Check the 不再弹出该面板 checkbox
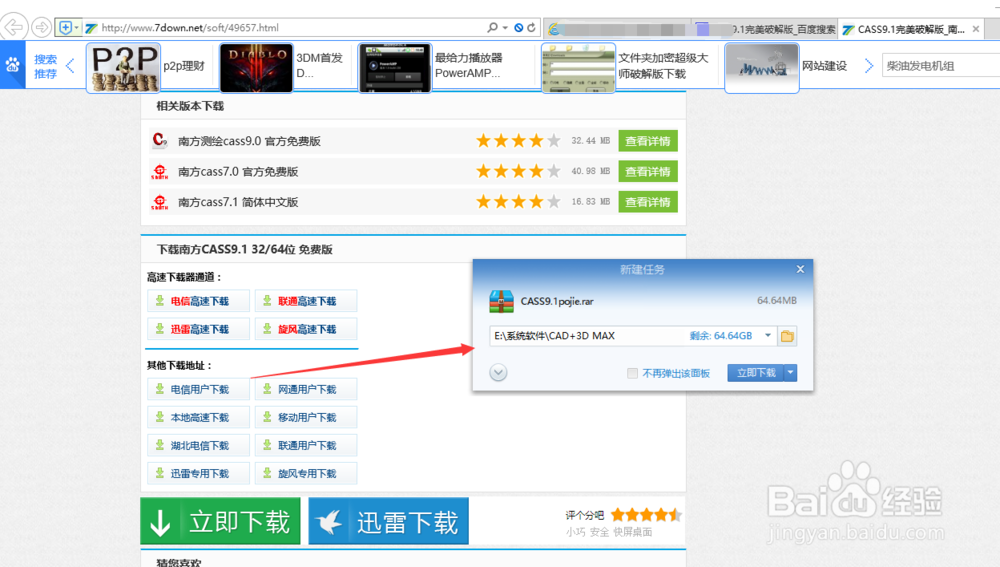This screenshot has width=1000, height=567. point(632,373)
